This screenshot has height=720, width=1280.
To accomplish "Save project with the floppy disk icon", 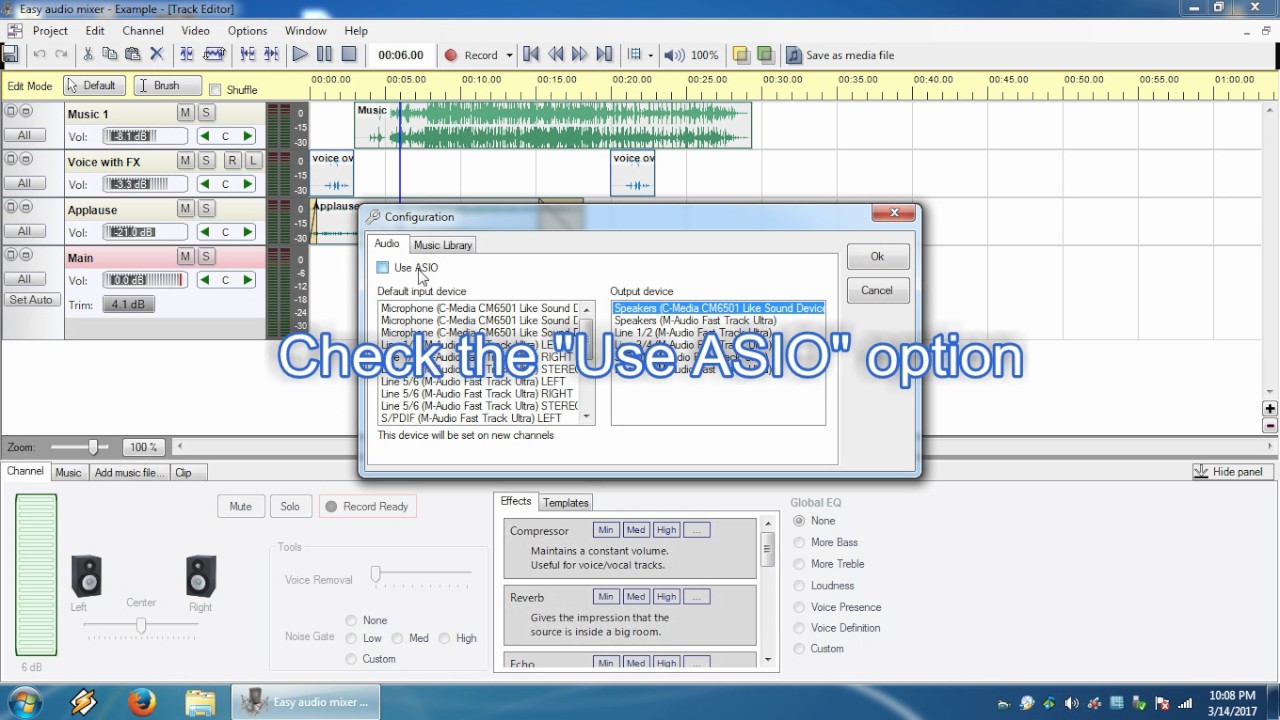I will pos(11,55).
